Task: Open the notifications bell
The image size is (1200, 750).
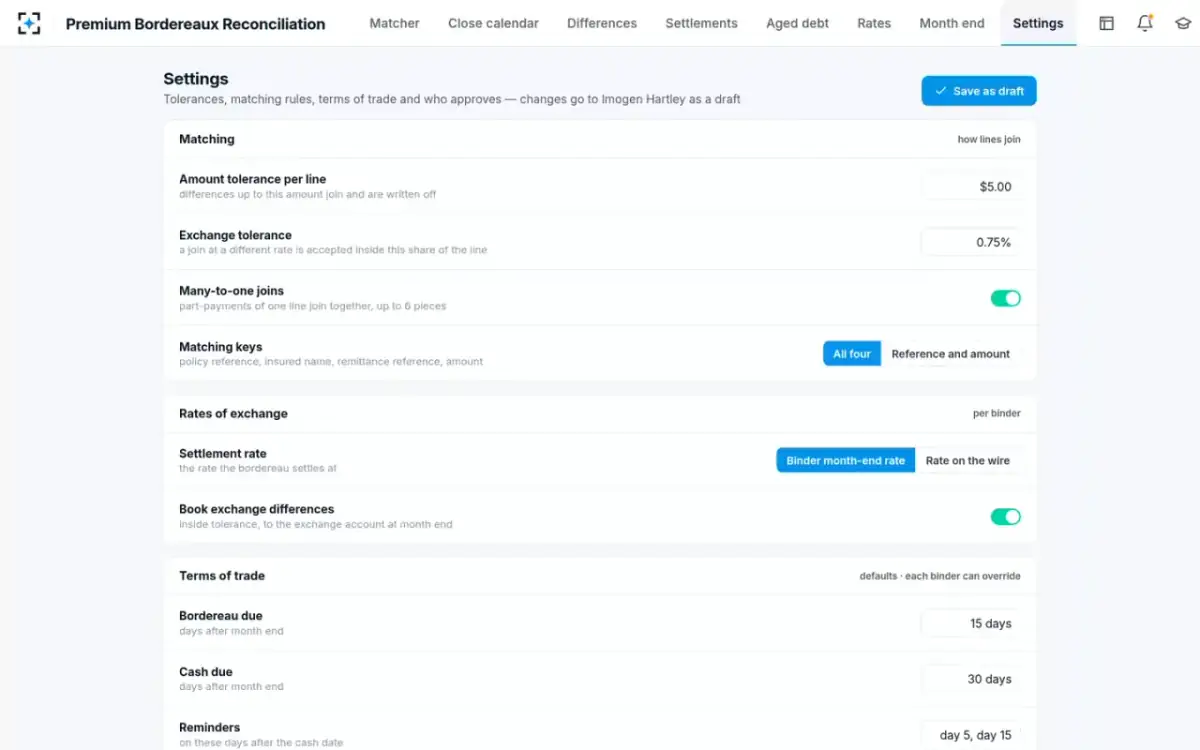Action: coord(1145,23)
